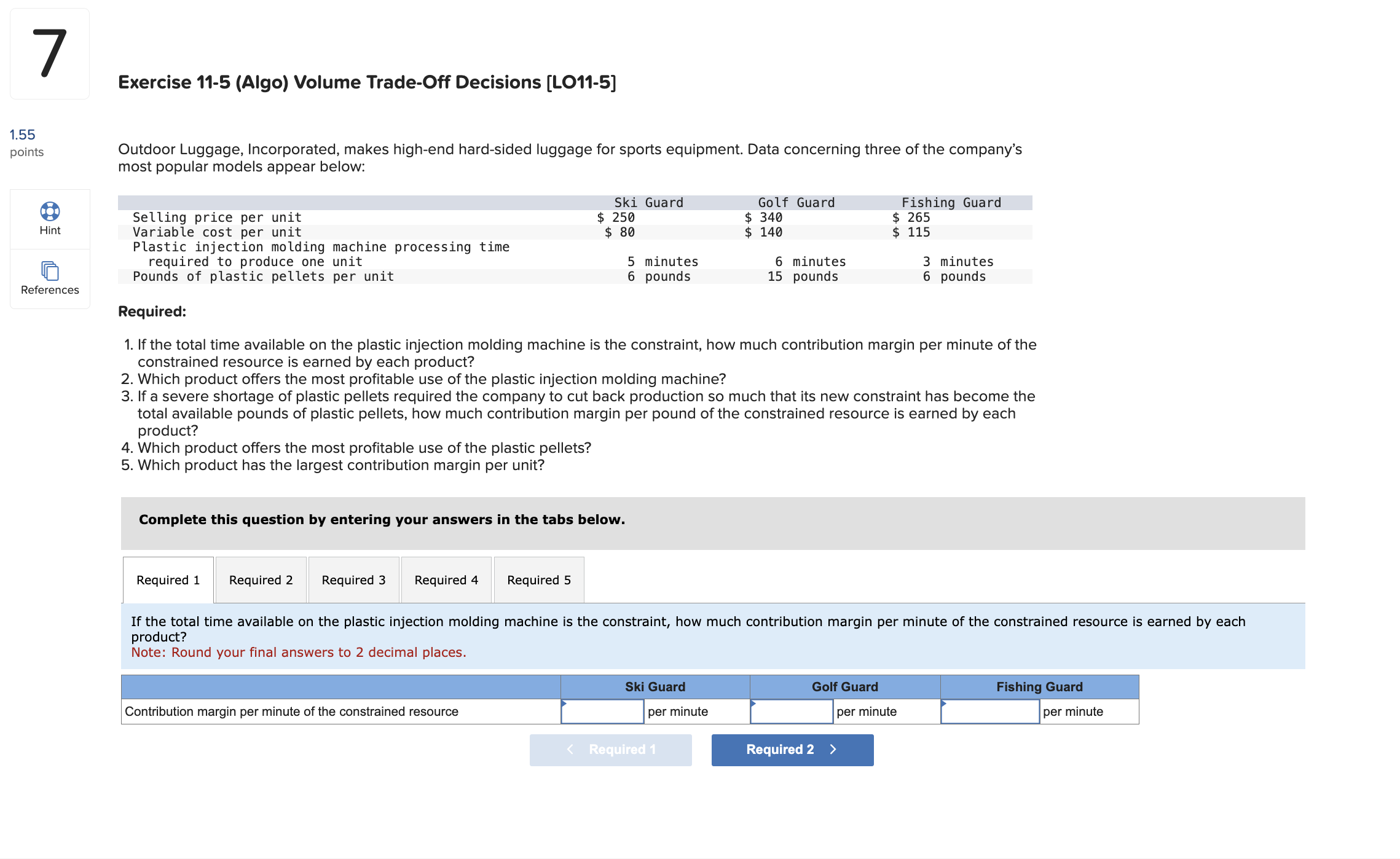Click the Fishing Guard answer column header
The width and height of the screenshot is (1400, 859).
click(1039, 687)
